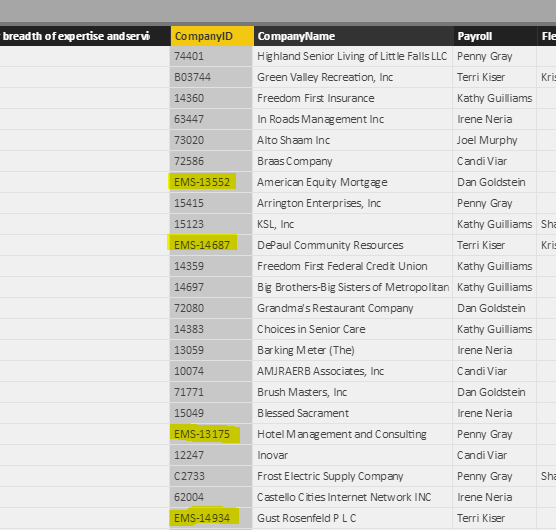556x530 pixels.
Task: Select Gust Rosenfeld P L C cell
Action: (x=352, y=518)
